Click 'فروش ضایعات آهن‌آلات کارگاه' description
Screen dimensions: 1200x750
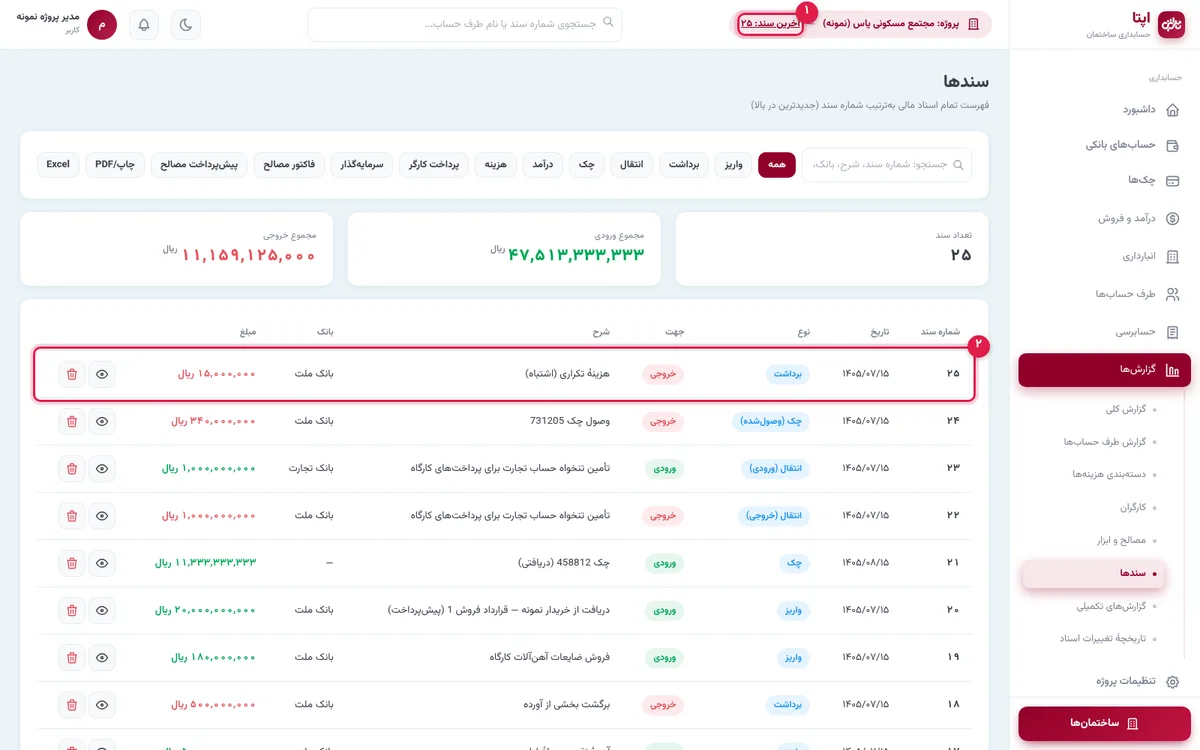click(550, 657)
